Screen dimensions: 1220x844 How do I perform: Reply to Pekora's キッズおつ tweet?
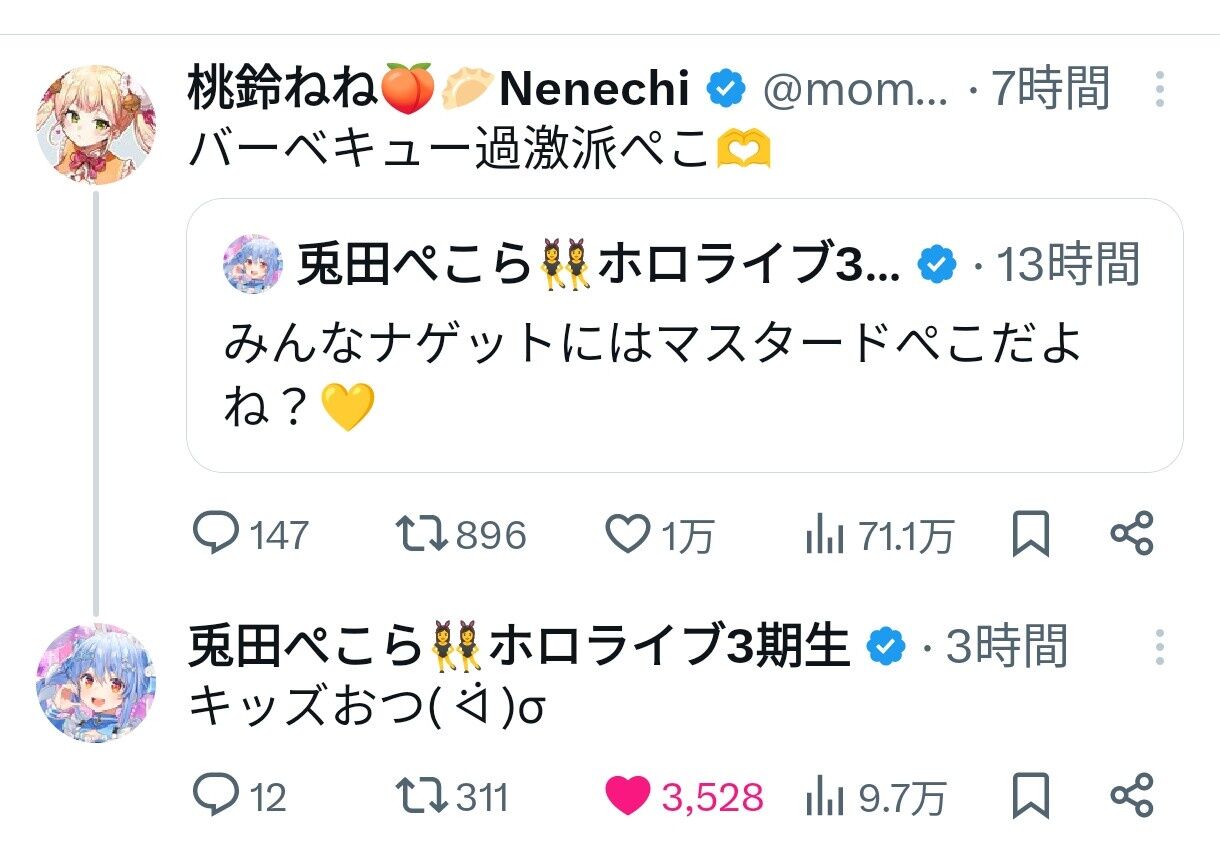tap(213, 796)
